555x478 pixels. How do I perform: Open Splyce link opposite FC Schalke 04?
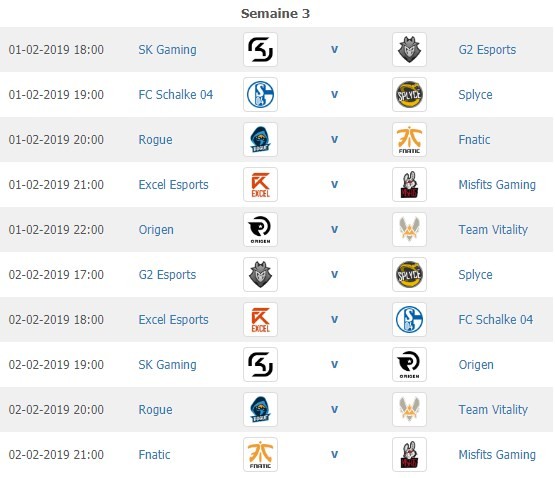click(475, 95)
